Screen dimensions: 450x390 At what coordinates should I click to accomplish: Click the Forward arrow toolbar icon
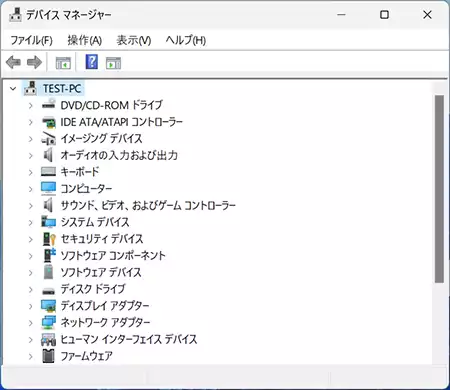[x=34, y=62]
